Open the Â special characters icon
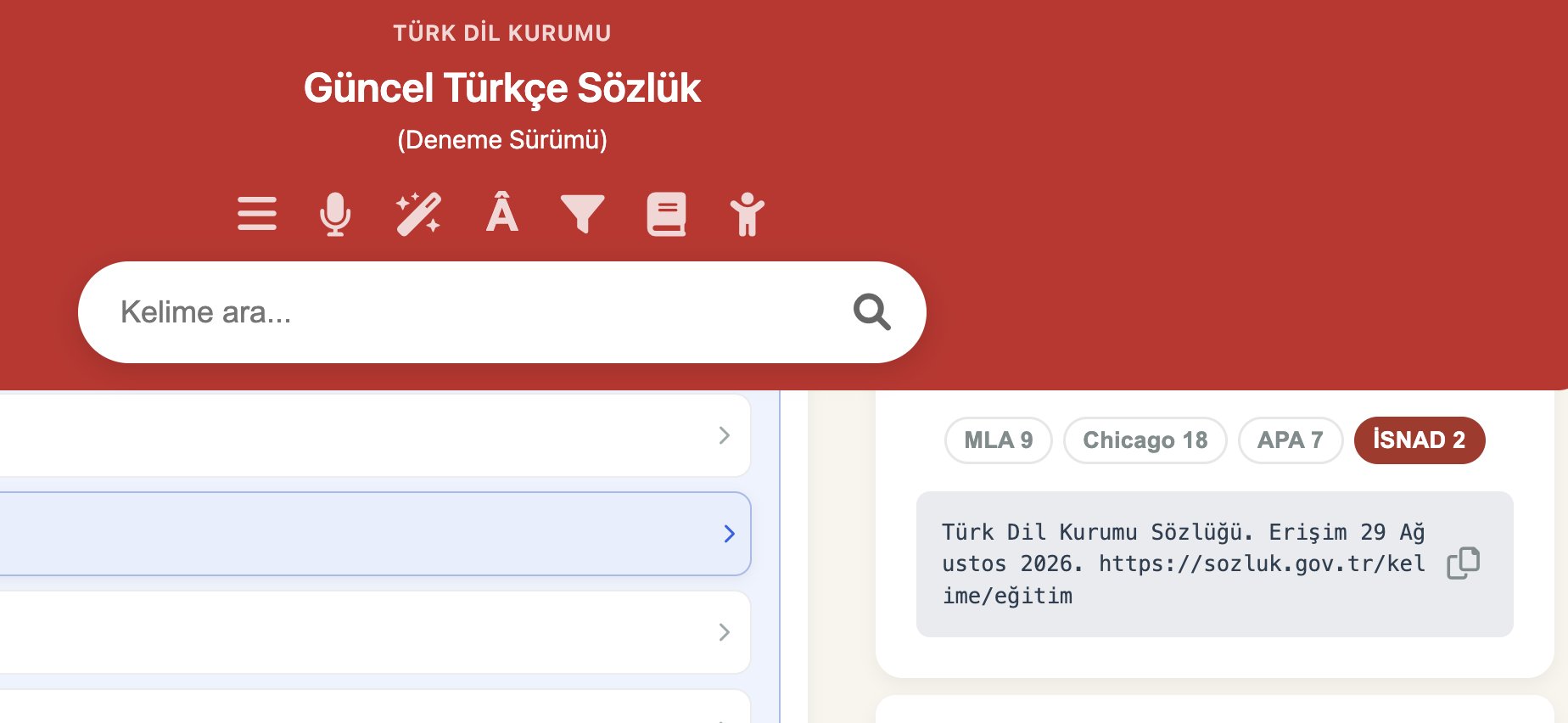 coord(501,212)
